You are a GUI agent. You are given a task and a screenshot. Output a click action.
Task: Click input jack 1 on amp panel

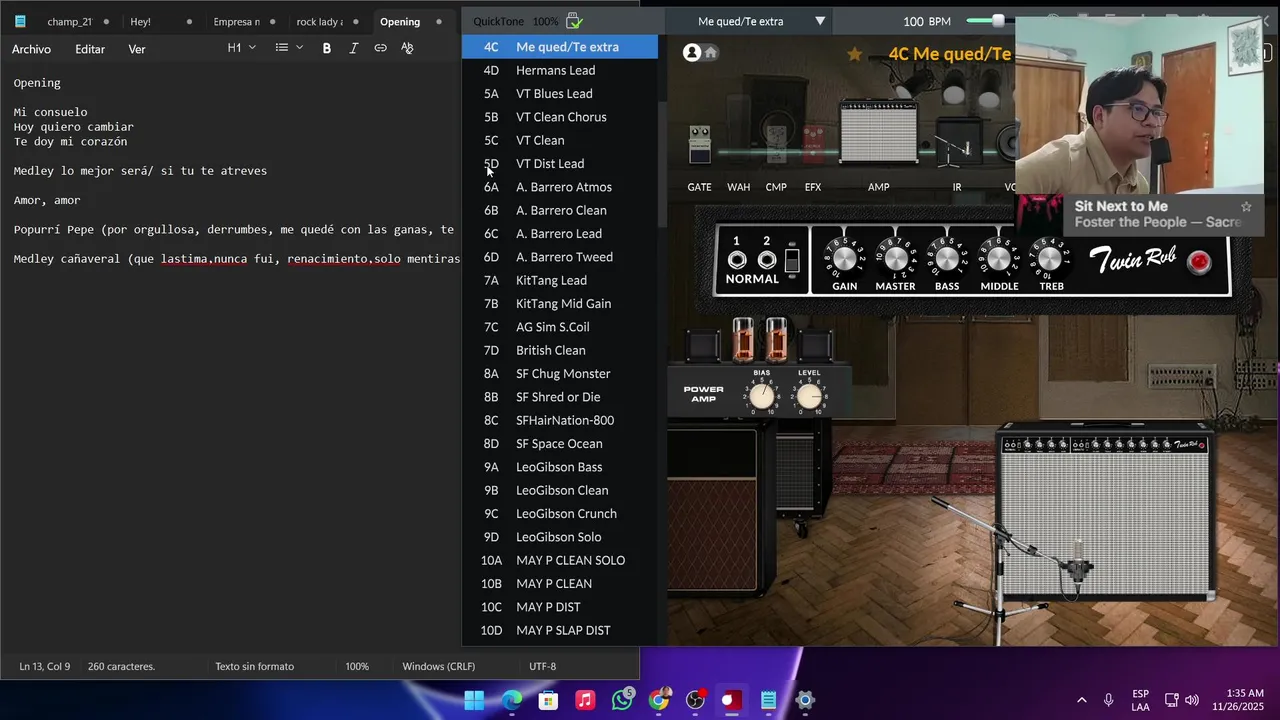737,260
